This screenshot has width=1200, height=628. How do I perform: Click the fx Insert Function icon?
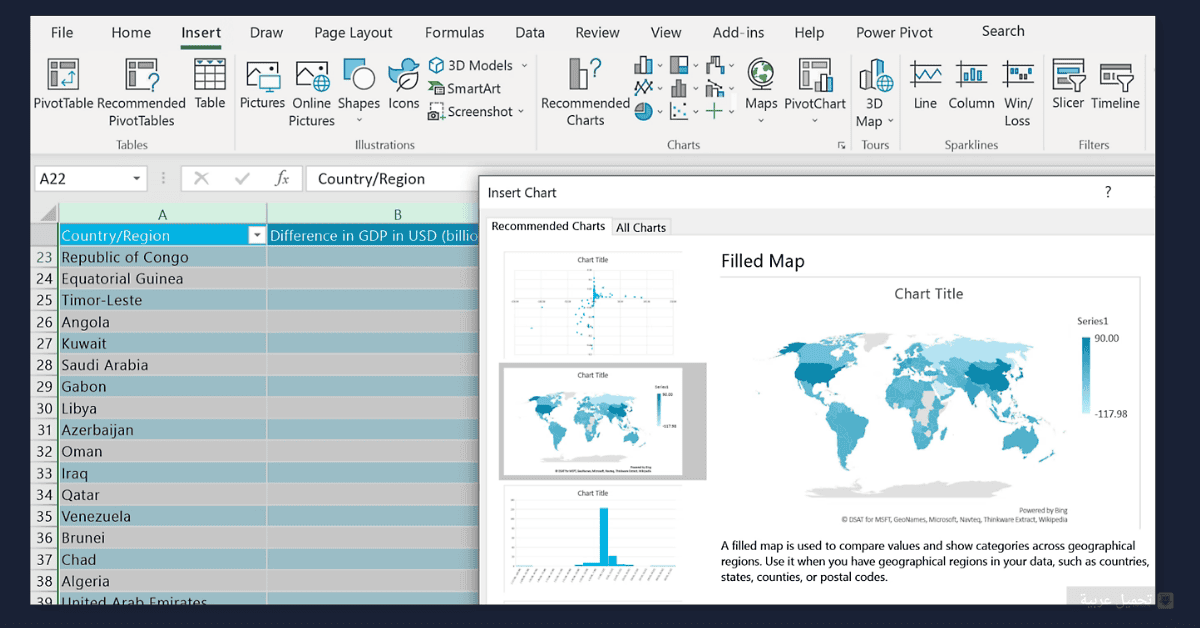(282, 179)
